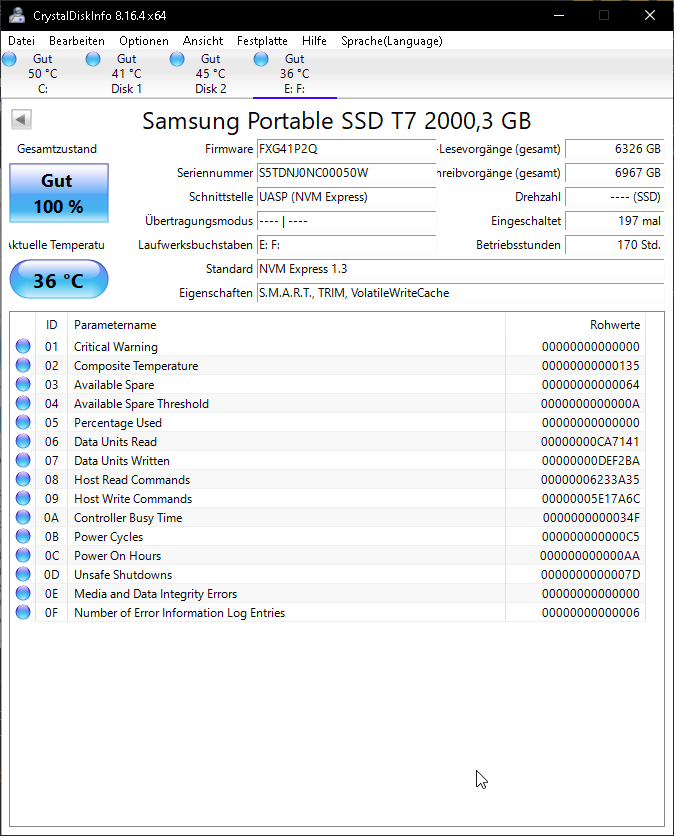Switch to the C: drive tab at 50 °C
The height and width of the screenshot is (836, 674).
point(43,74)
